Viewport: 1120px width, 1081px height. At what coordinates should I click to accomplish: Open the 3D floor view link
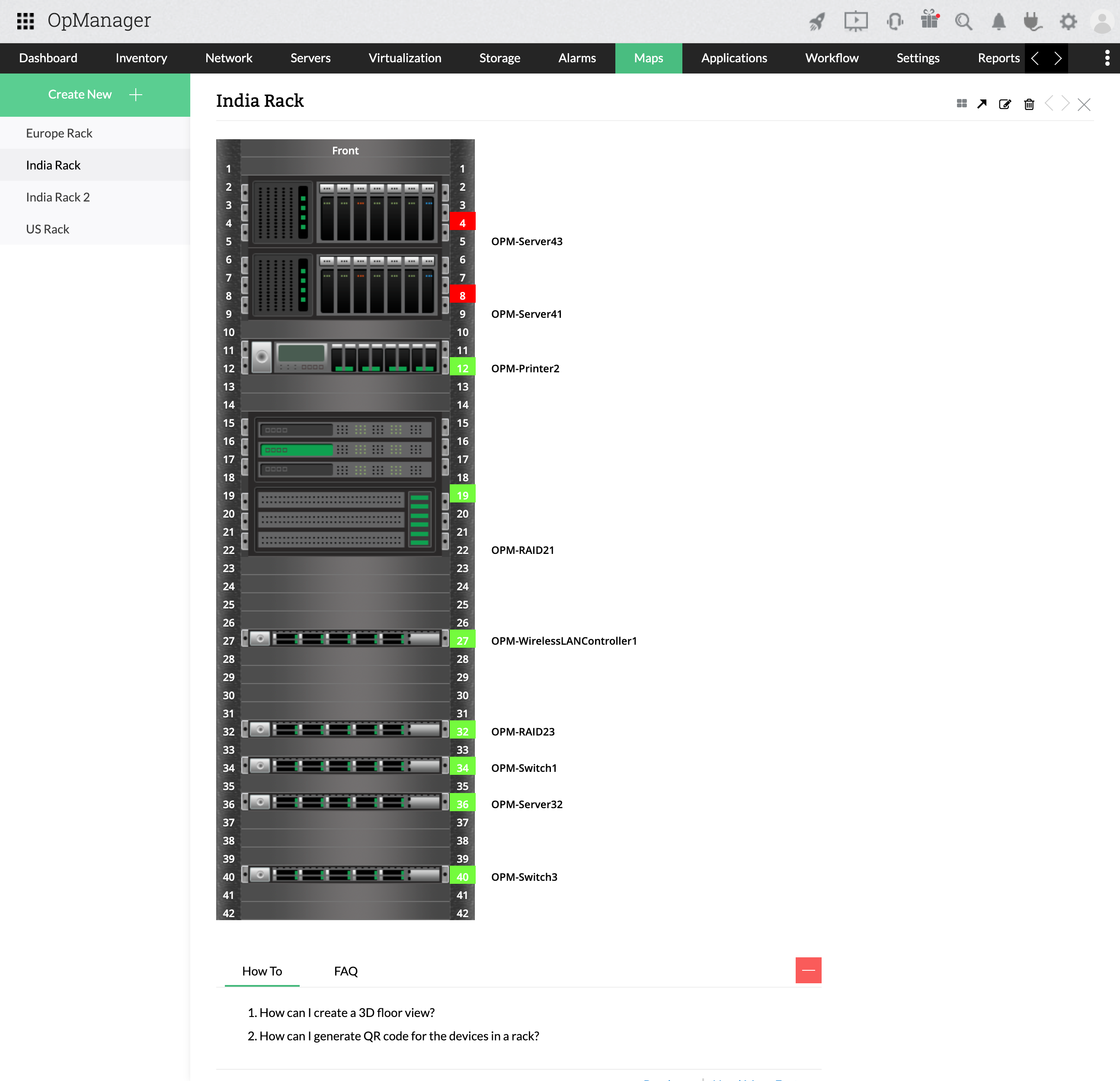click(x=346, y=1012)
